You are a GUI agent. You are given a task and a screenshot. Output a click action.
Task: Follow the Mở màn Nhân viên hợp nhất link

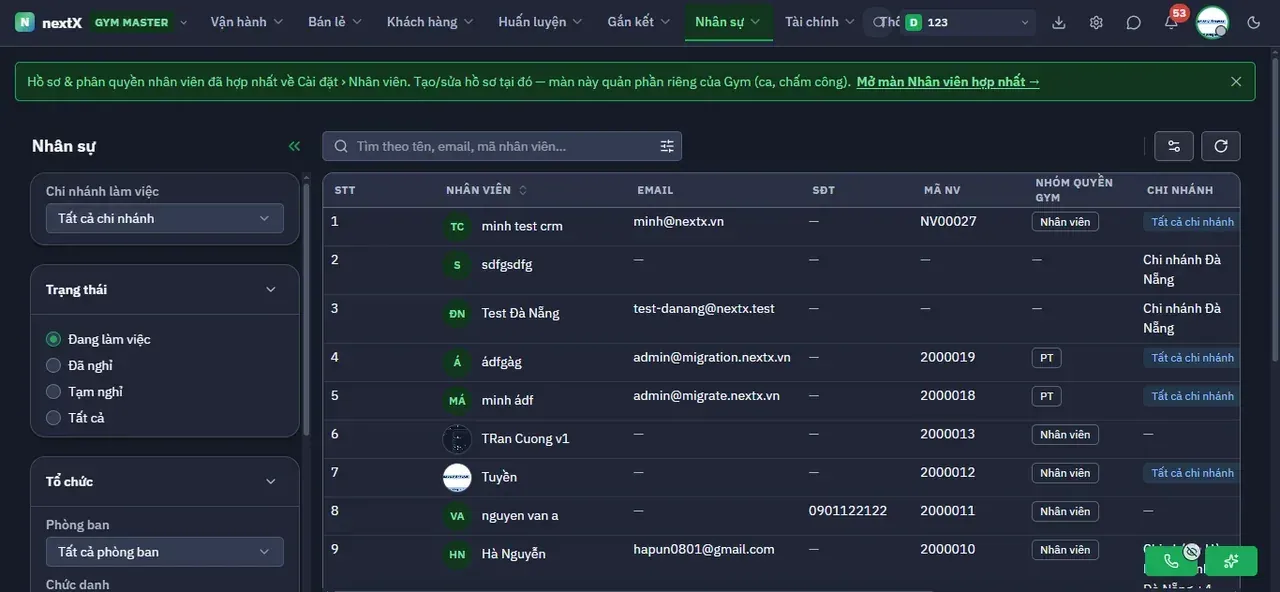click(948, 82)
